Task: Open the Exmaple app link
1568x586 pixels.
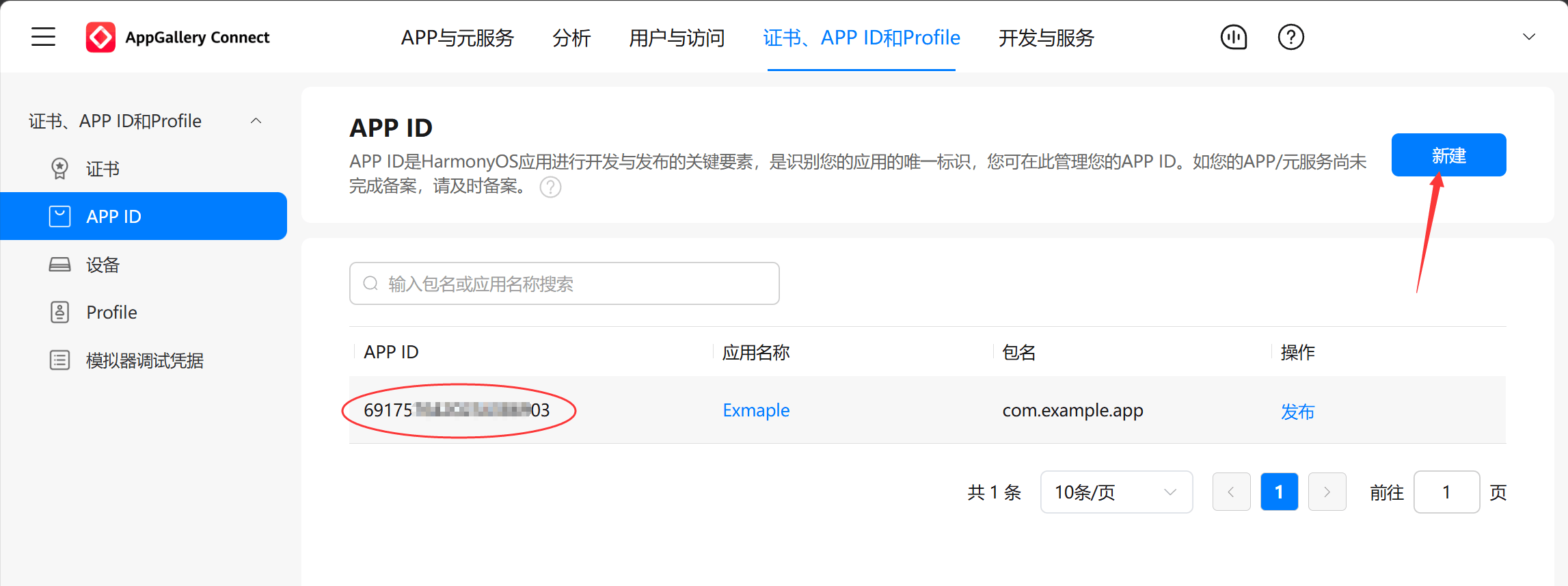Action: point(756,410)
